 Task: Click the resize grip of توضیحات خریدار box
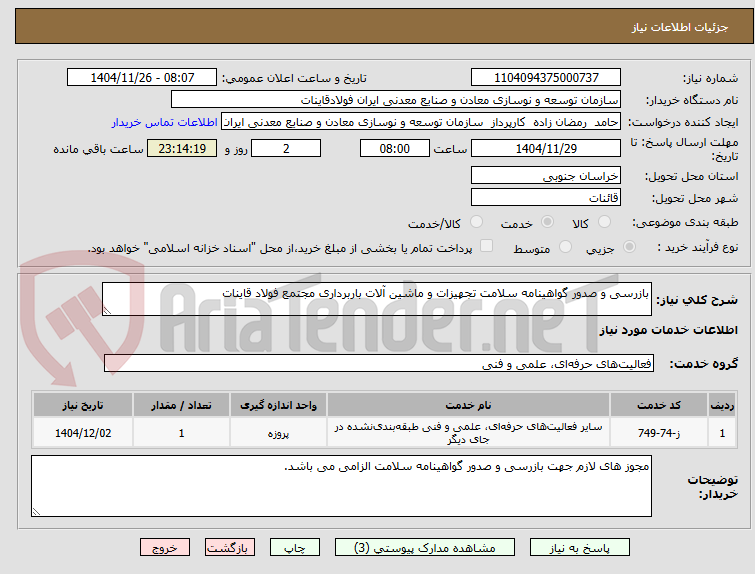point(36,511)
